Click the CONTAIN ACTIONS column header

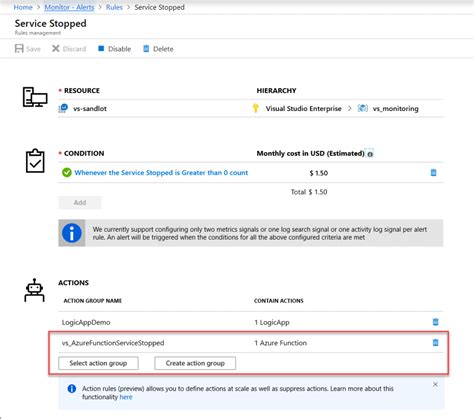pyautogui.click(x=279, y=301)
